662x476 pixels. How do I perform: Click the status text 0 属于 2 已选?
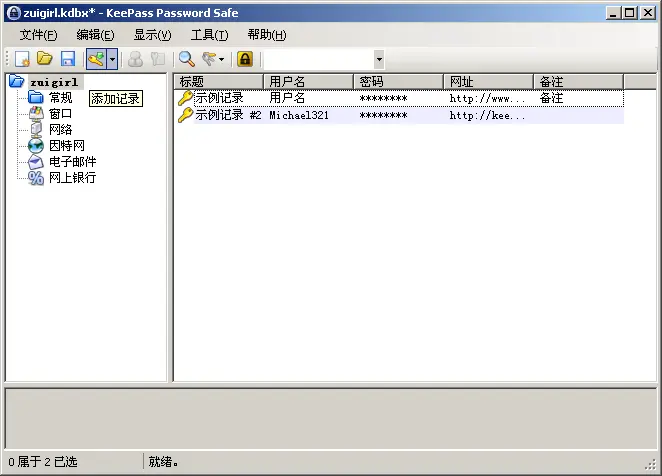tap(43, 462)
